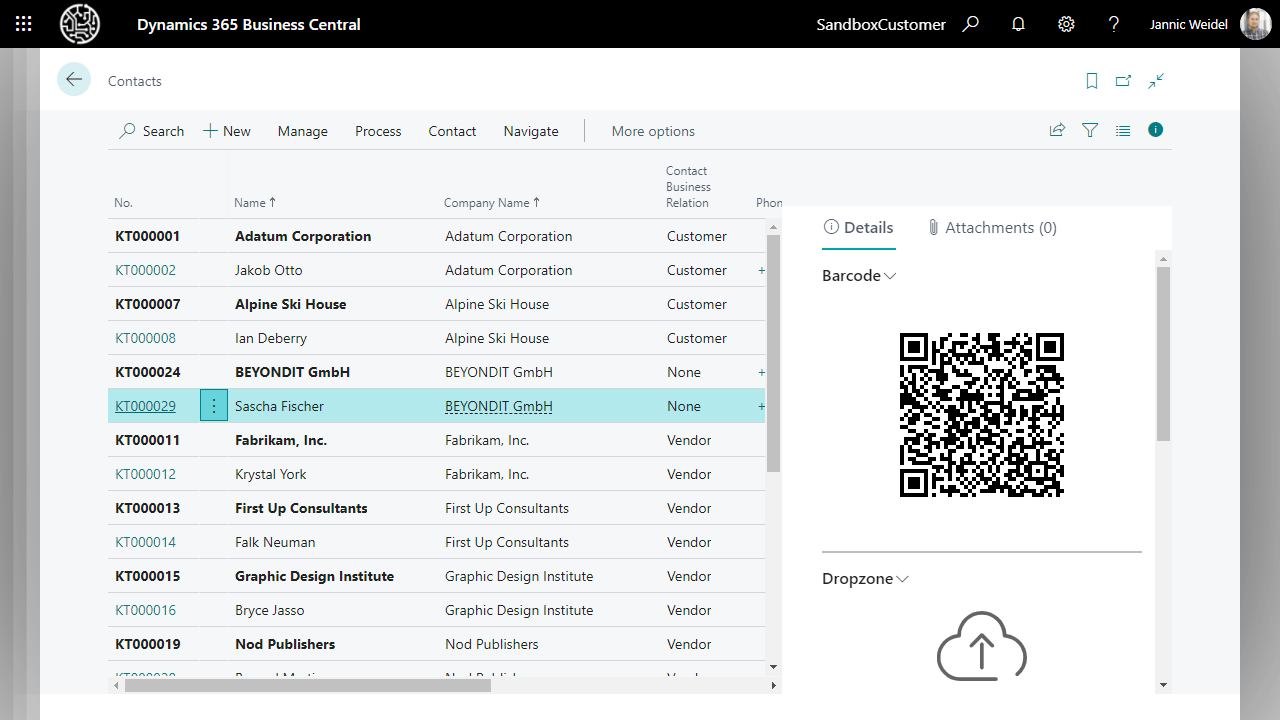Open the notifications bell
1280x720 pixels.
pyautogui.click(x=1018, y=24)
